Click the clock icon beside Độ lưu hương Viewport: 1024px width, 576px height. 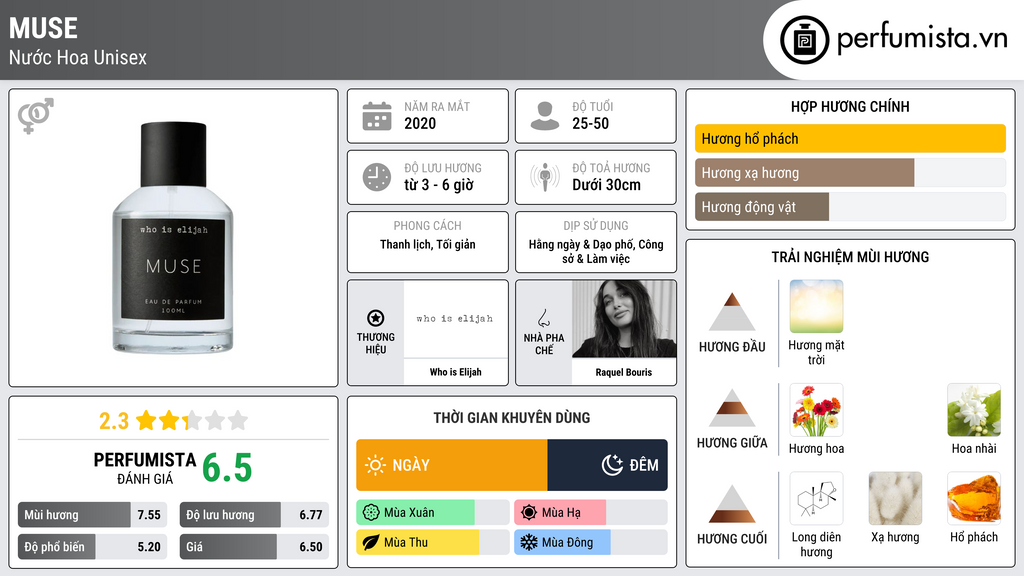click(x=377, y=177)
